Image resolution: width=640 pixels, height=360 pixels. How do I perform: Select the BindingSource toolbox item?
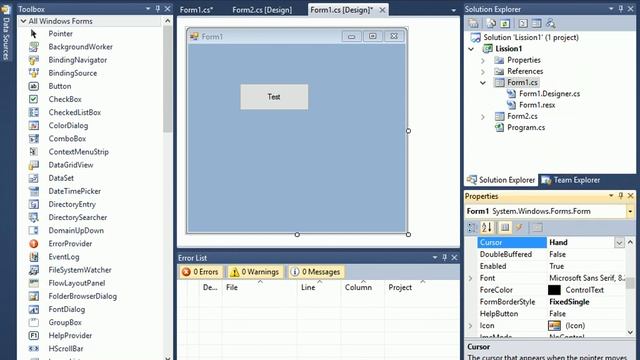point(73,73)
